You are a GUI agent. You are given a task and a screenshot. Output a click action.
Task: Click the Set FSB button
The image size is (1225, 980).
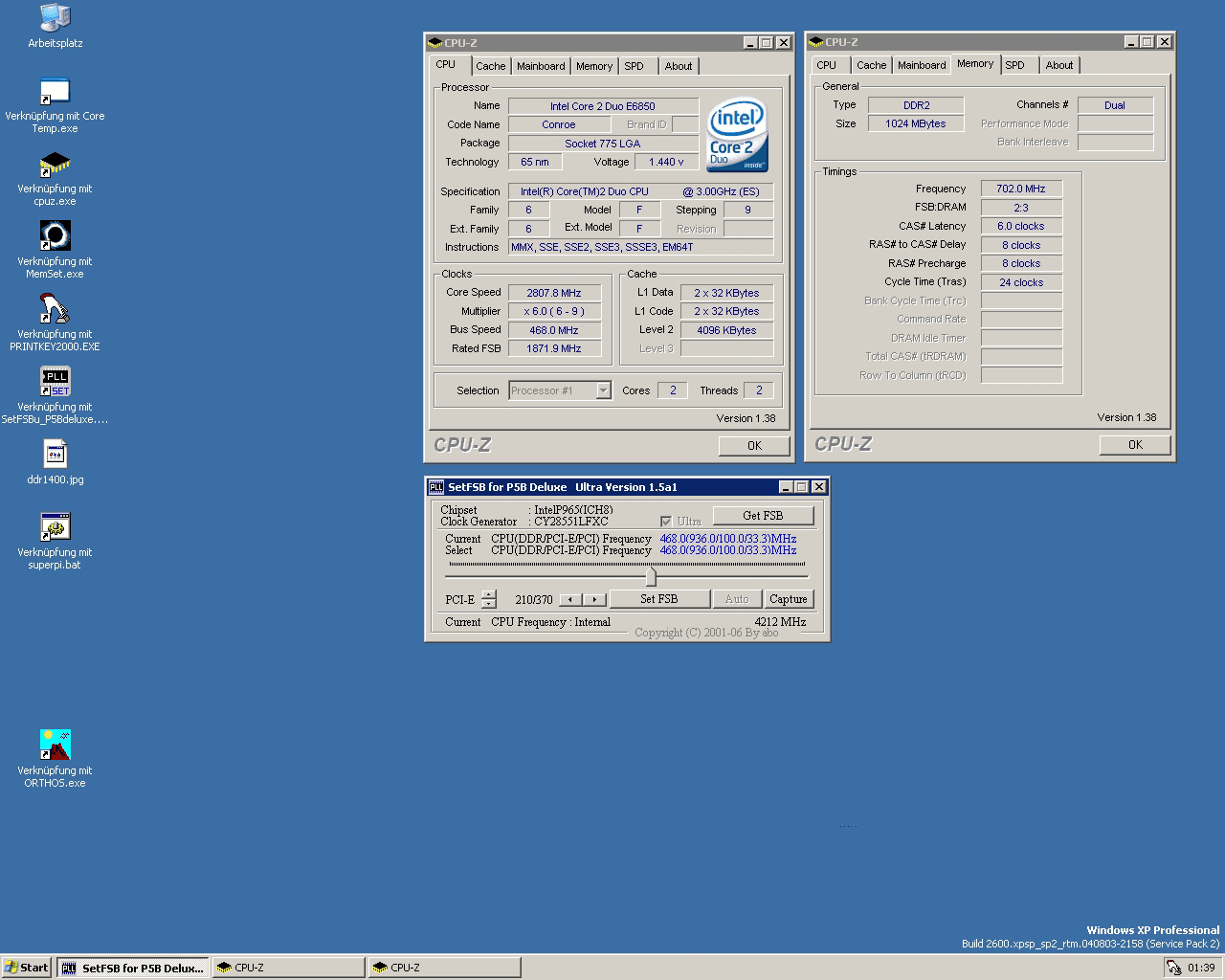[659, 599]
